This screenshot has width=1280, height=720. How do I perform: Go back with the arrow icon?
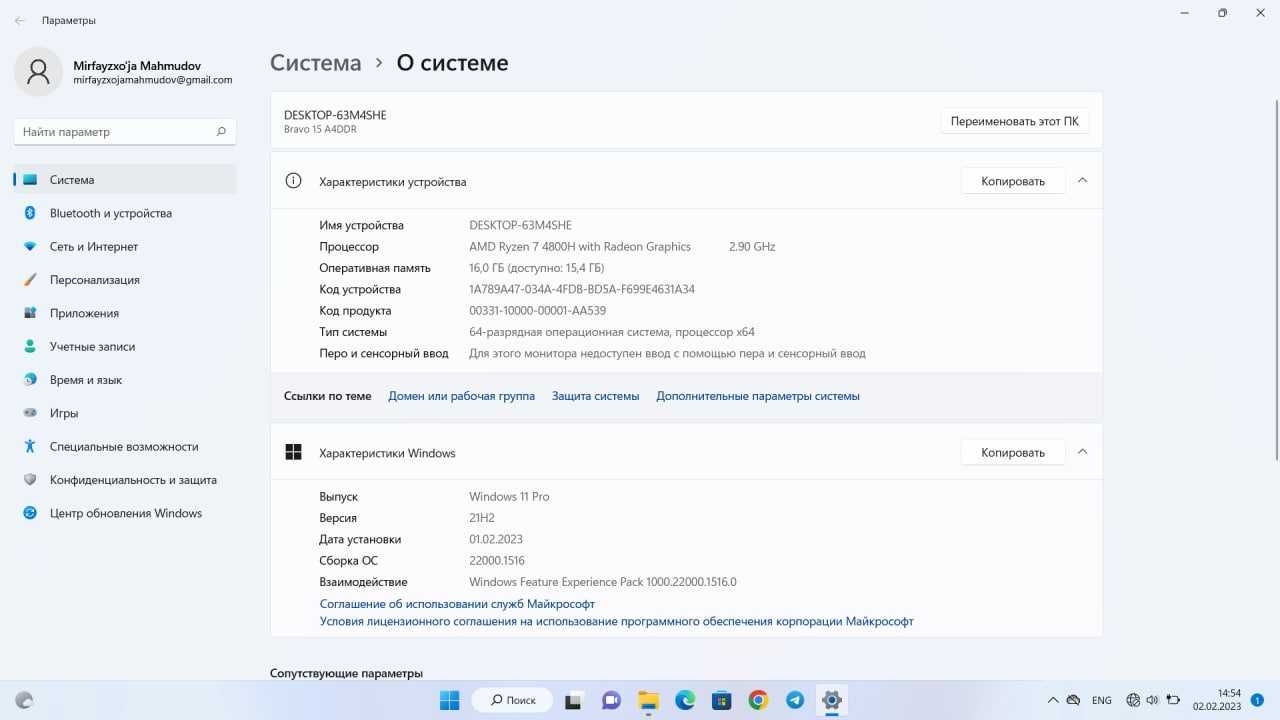[x=20, y=20]
